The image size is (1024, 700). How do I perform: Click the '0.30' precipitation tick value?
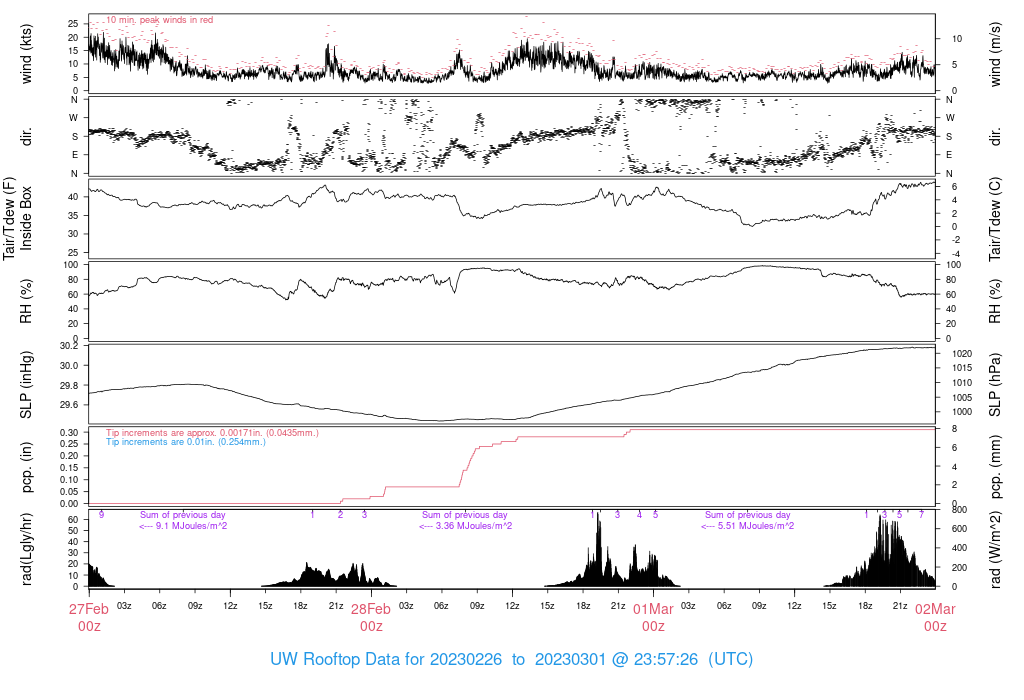point(69,433)
